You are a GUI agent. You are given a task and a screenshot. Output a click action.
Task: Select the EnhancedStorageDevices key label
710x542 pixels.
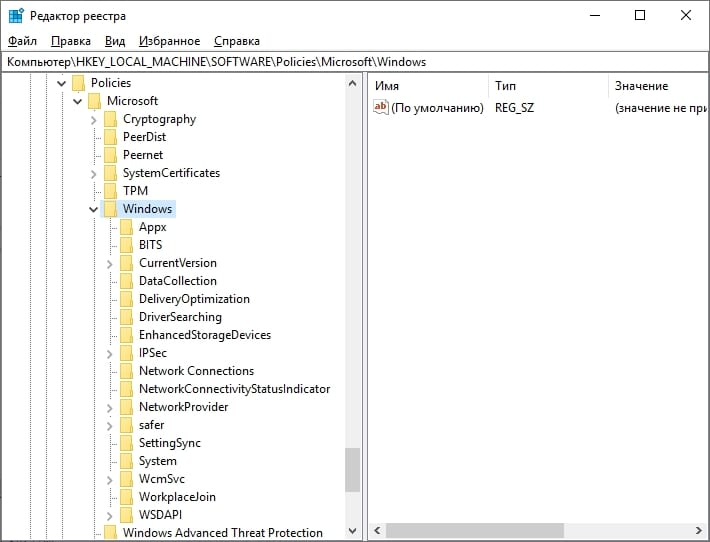[205, 335]
